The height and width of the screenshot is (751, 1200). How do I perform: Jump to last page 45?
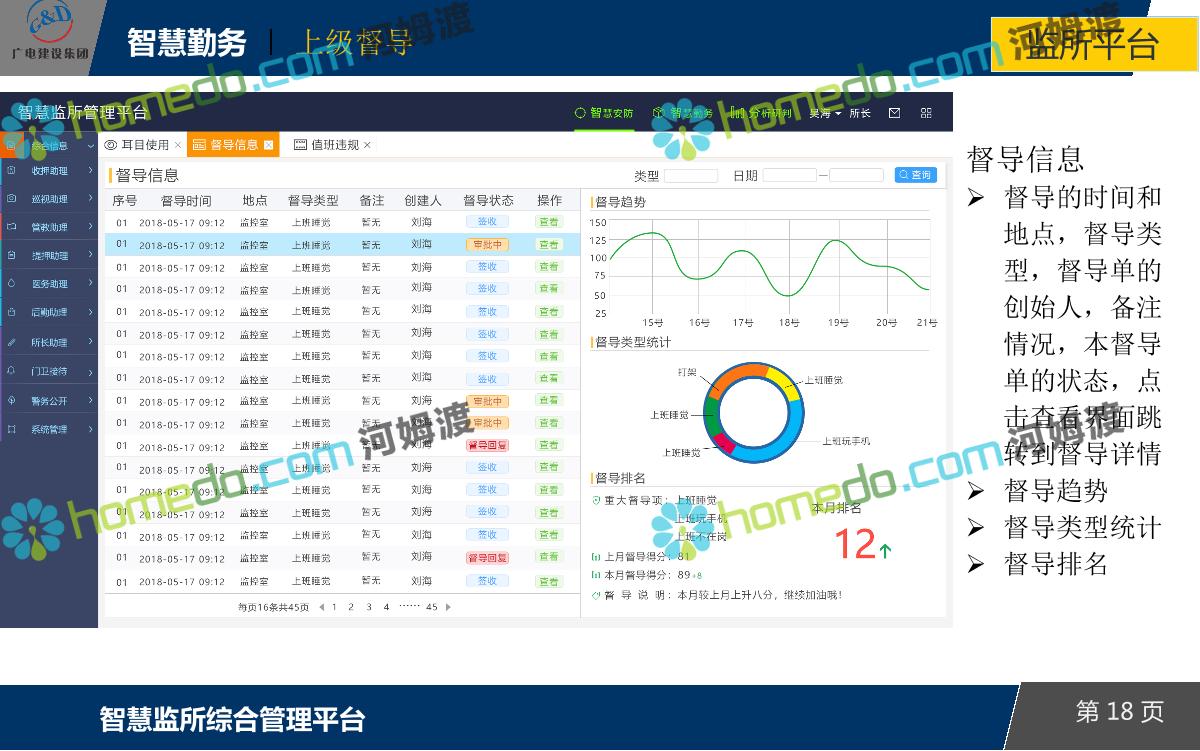point(432,607)
